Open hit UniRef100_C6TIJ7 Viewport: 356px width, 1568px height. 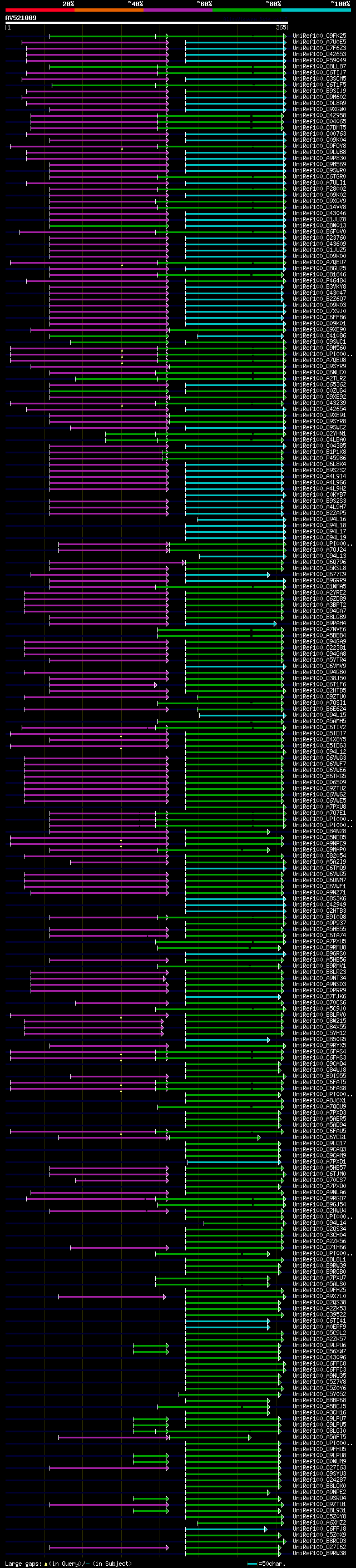tap(319, 73)
